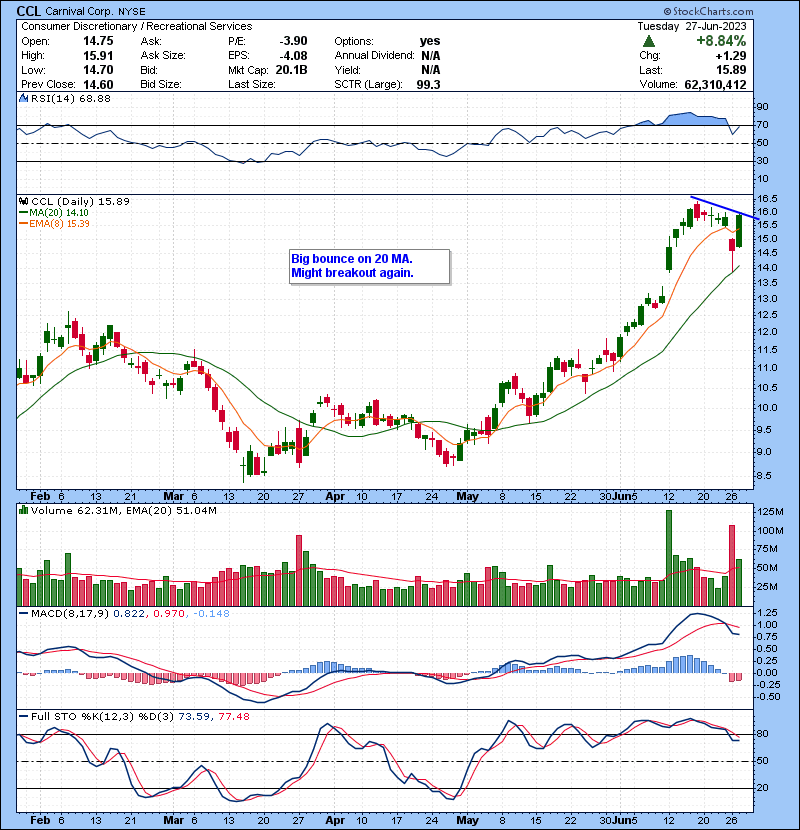Screen dimensions: 800x830
Task: Click the StockCharts.com copyright text
Action: (x=708, y=11)
